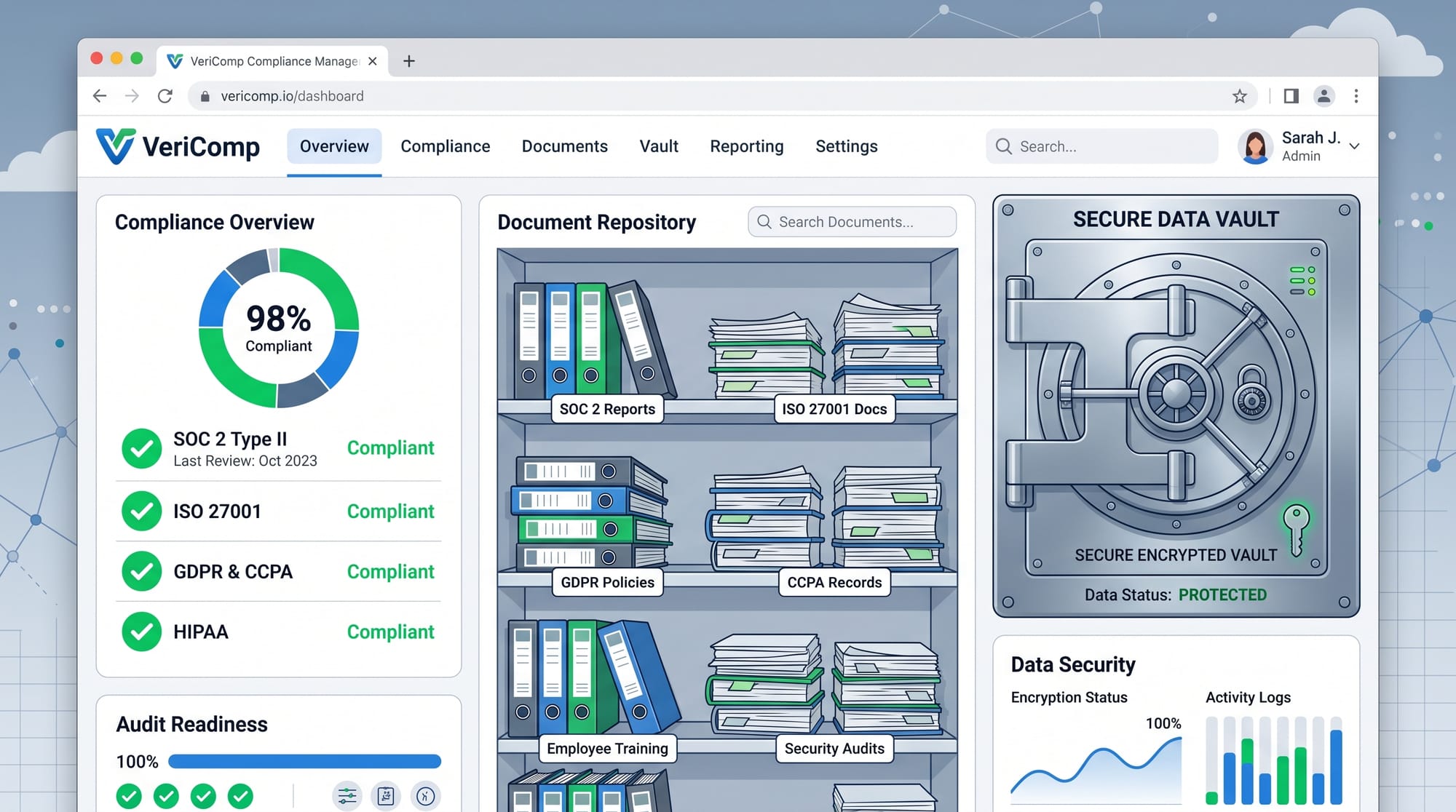Open the search magnifier in the top navigation bar
This screenshot has height=812, width=1456.
pyautogui.click(x=1003, y=146)
